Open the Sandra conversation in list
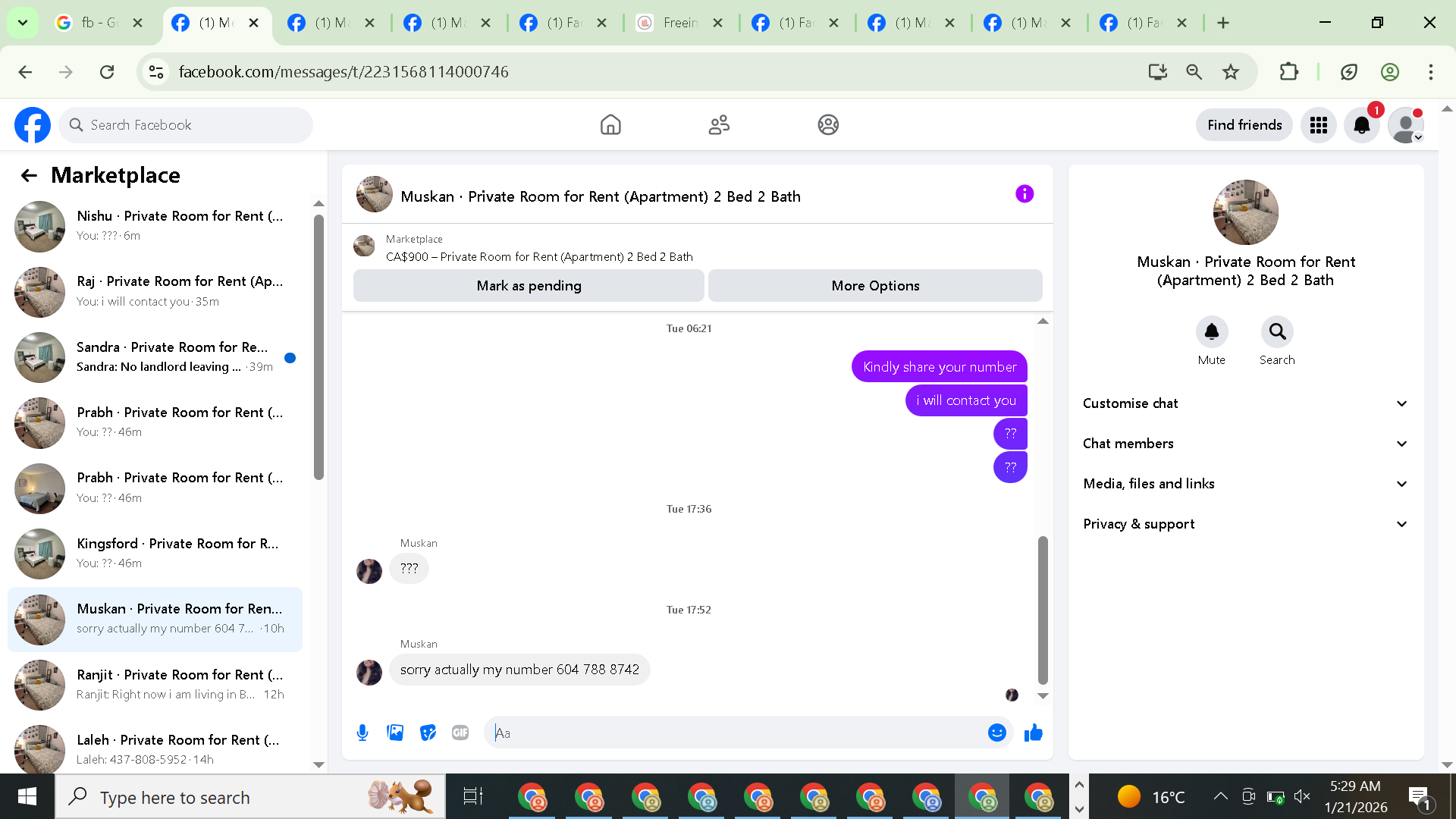 tap(155, 357)
